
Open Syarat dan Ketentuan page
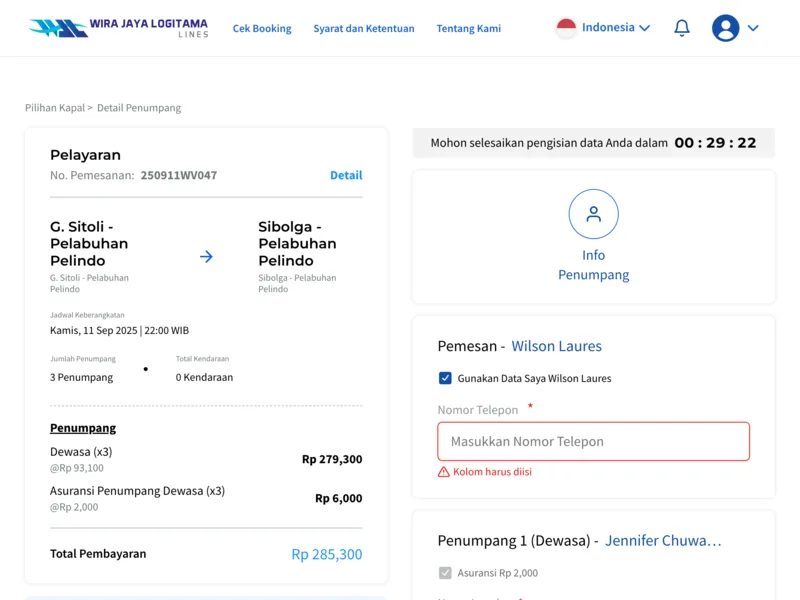click(364, 29)
